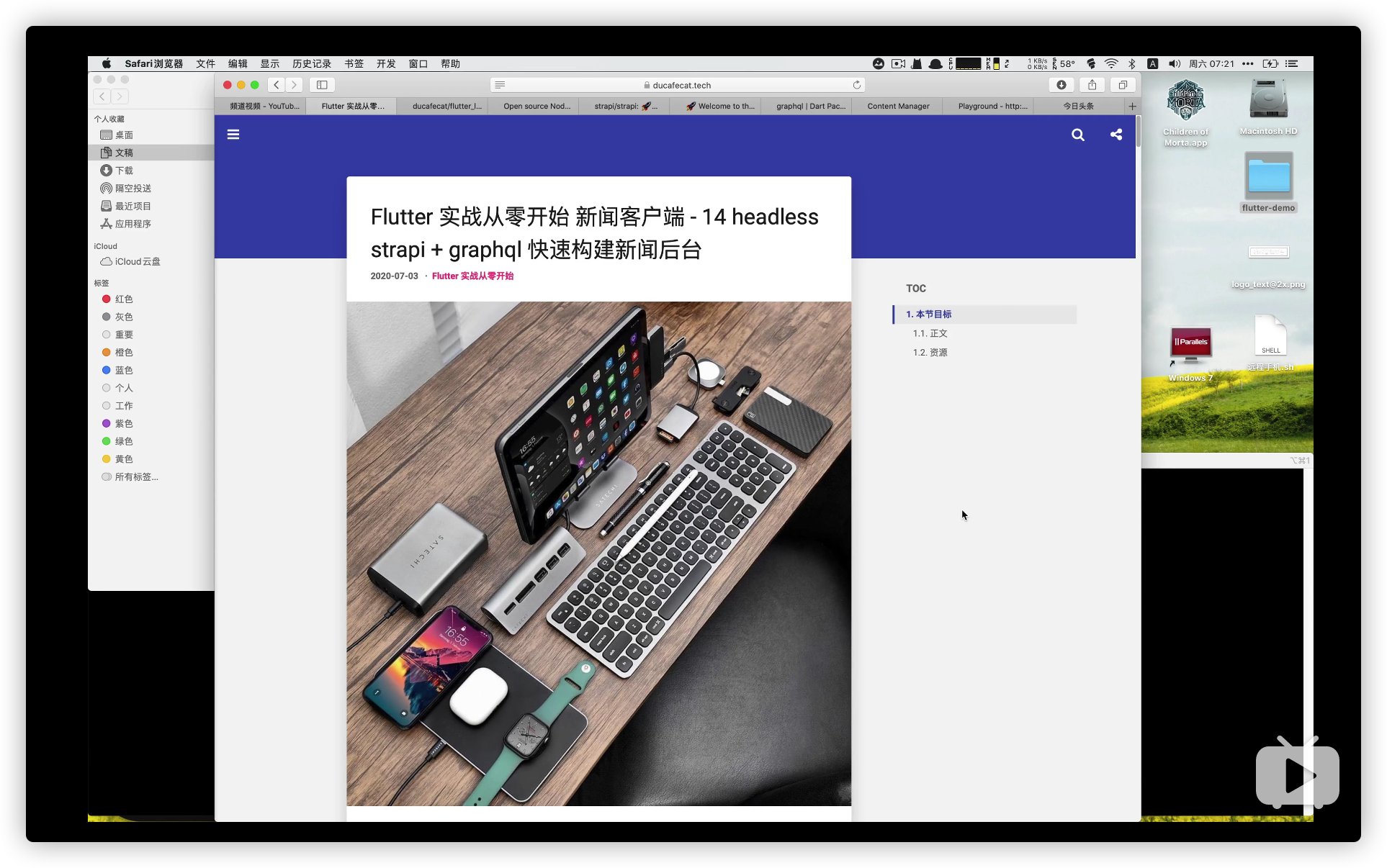
Task: Switch to the Content Manager tab
Action: (898, 107)
